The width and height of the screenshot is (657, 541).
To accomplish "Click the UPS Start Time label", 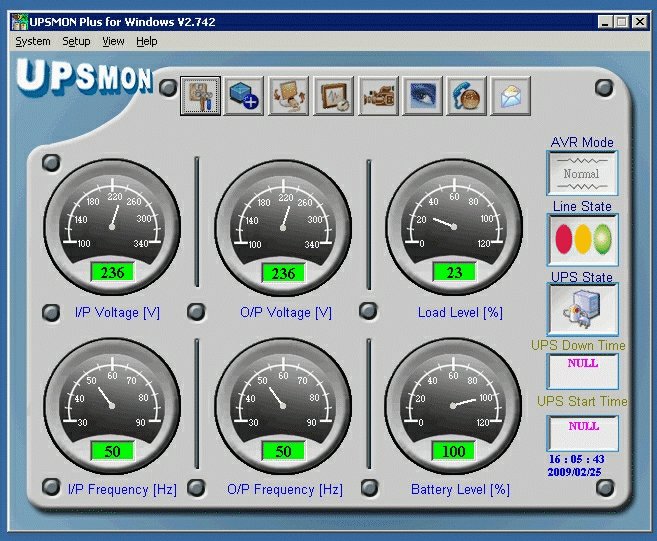I will tap(582, 401).
